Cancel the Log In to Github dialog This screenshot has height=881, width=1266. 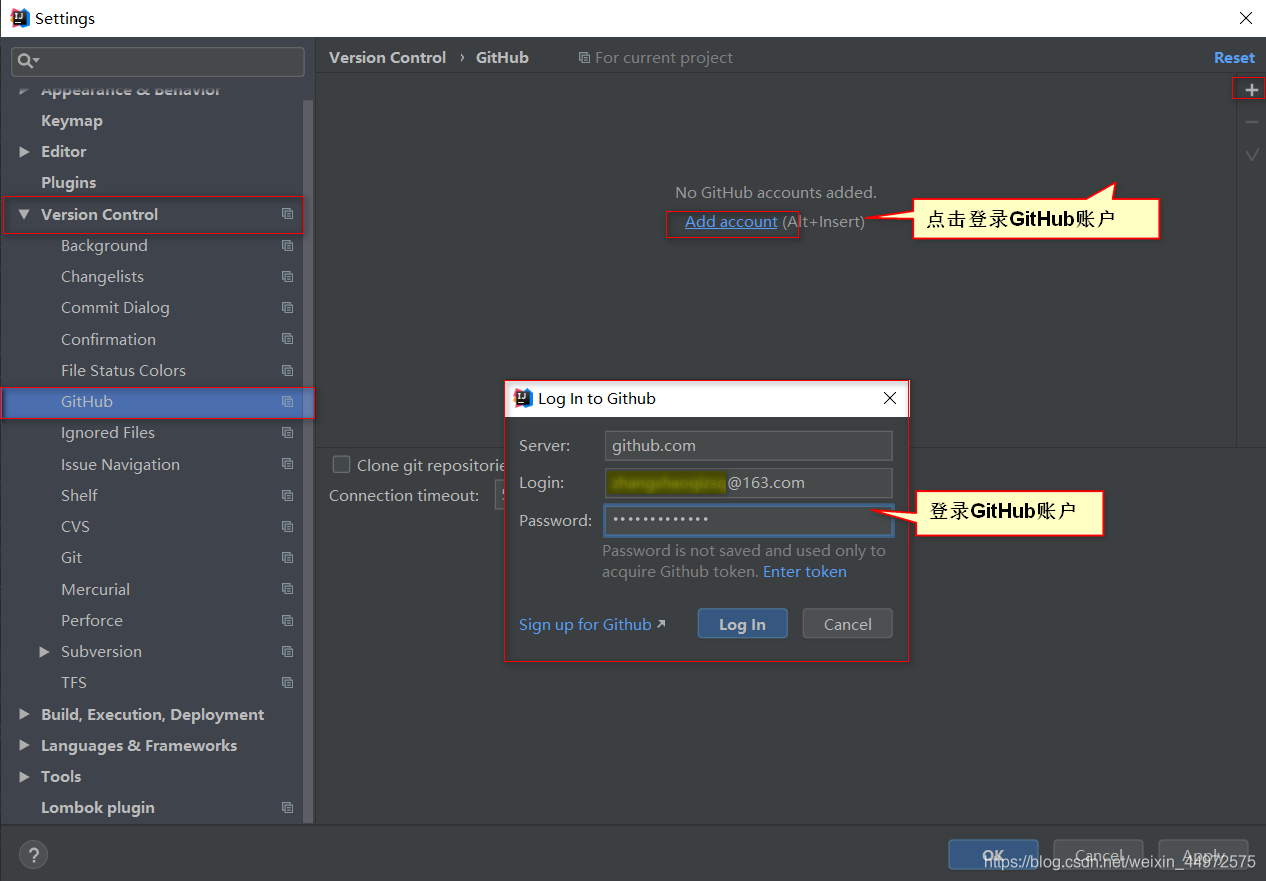(848, 624)
